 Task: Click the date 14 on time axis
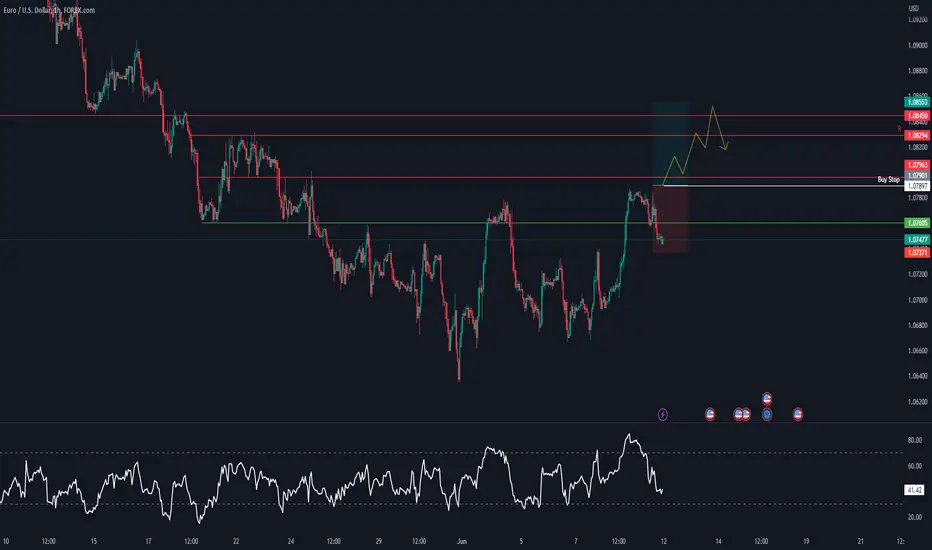(718, 541)
